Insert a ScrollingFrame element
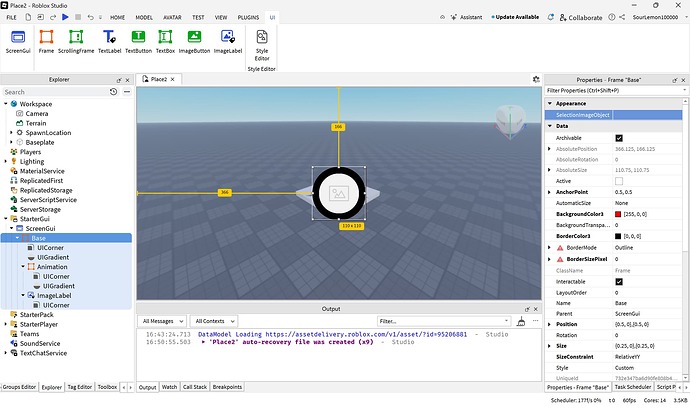 76,42
